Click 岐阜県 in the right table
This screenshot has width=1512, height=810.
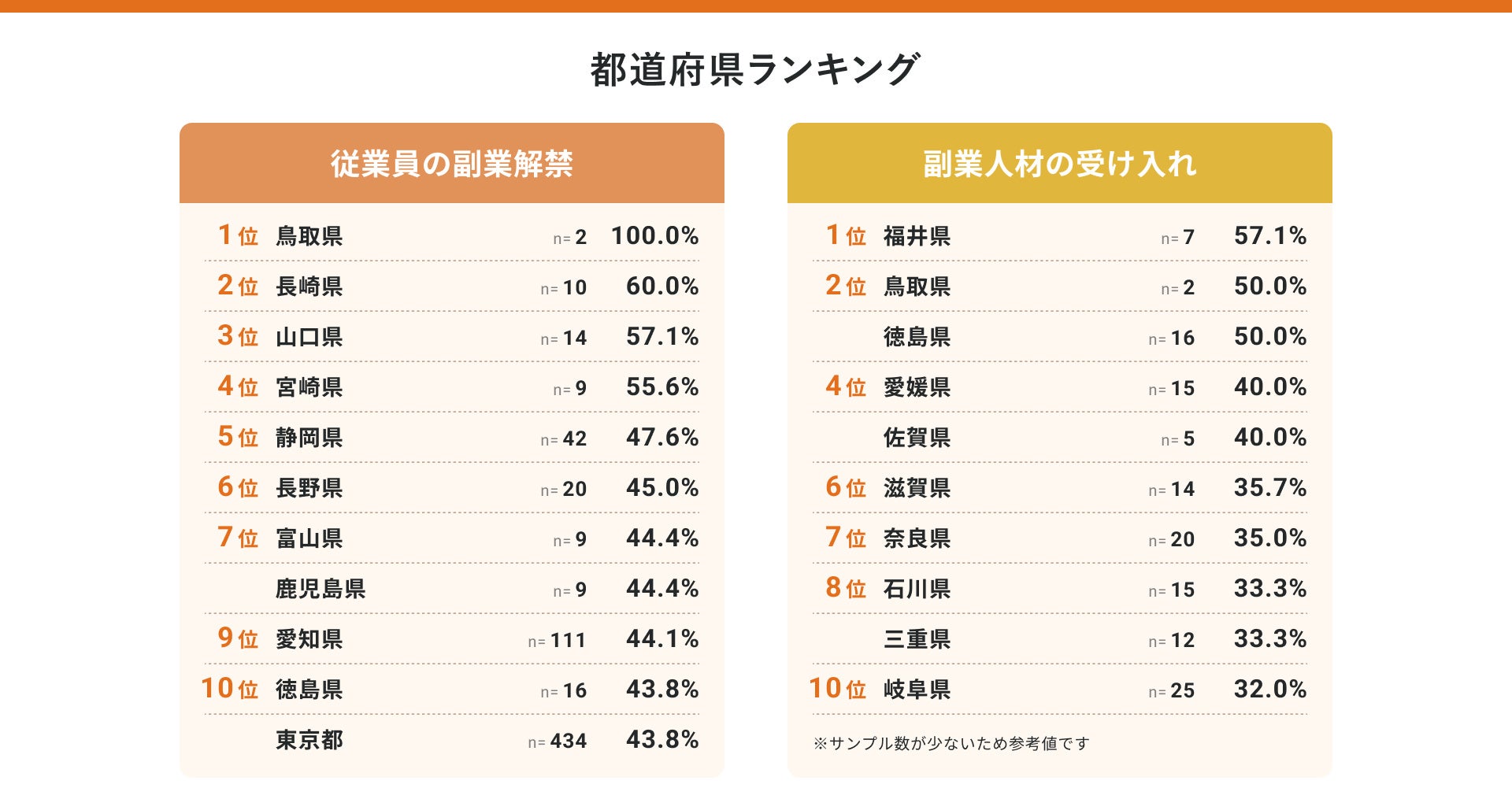[x=917, y=690]
